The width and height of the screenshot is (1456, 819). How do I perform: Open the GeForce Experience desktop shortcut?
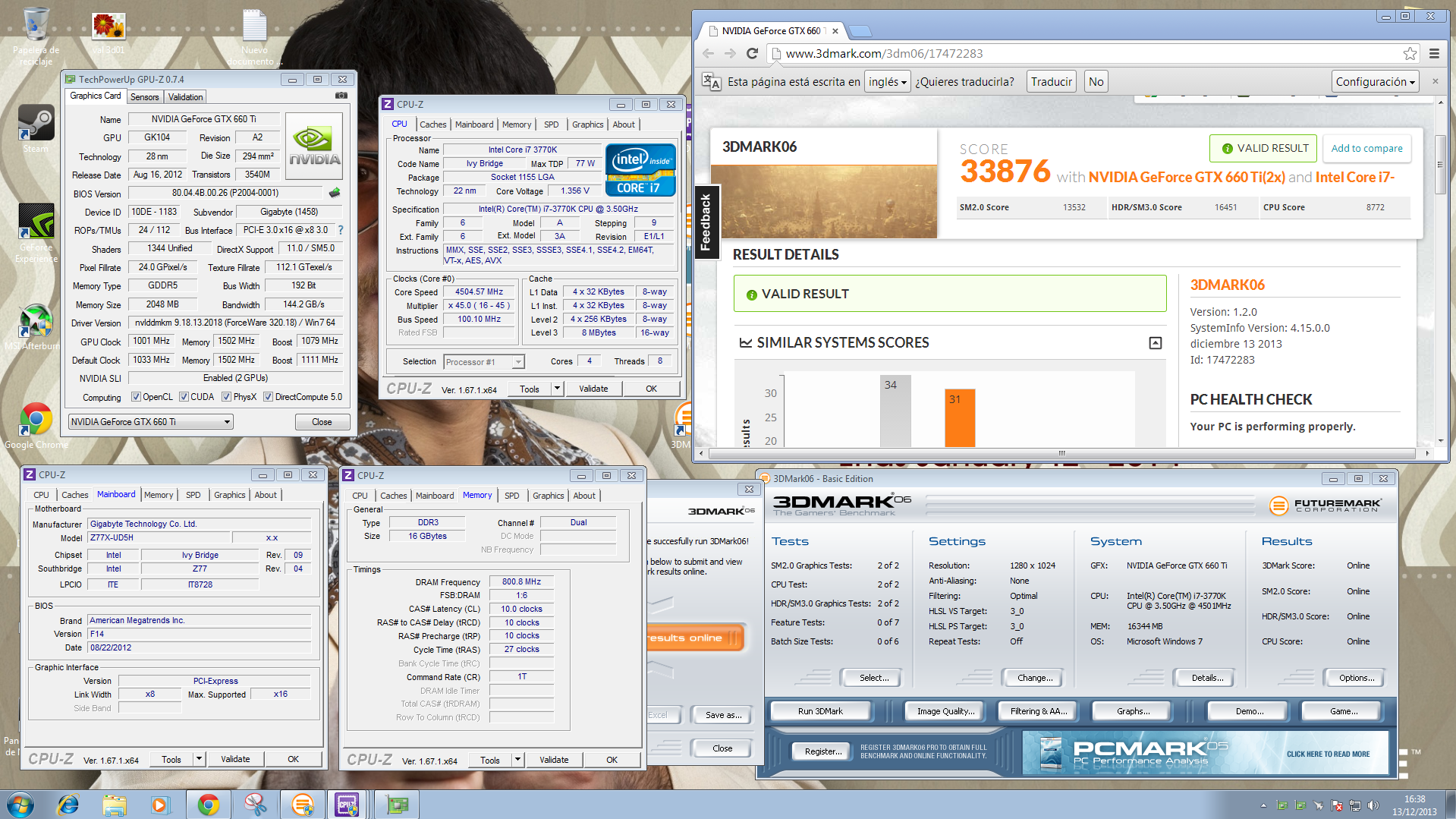tap(36, 233)
